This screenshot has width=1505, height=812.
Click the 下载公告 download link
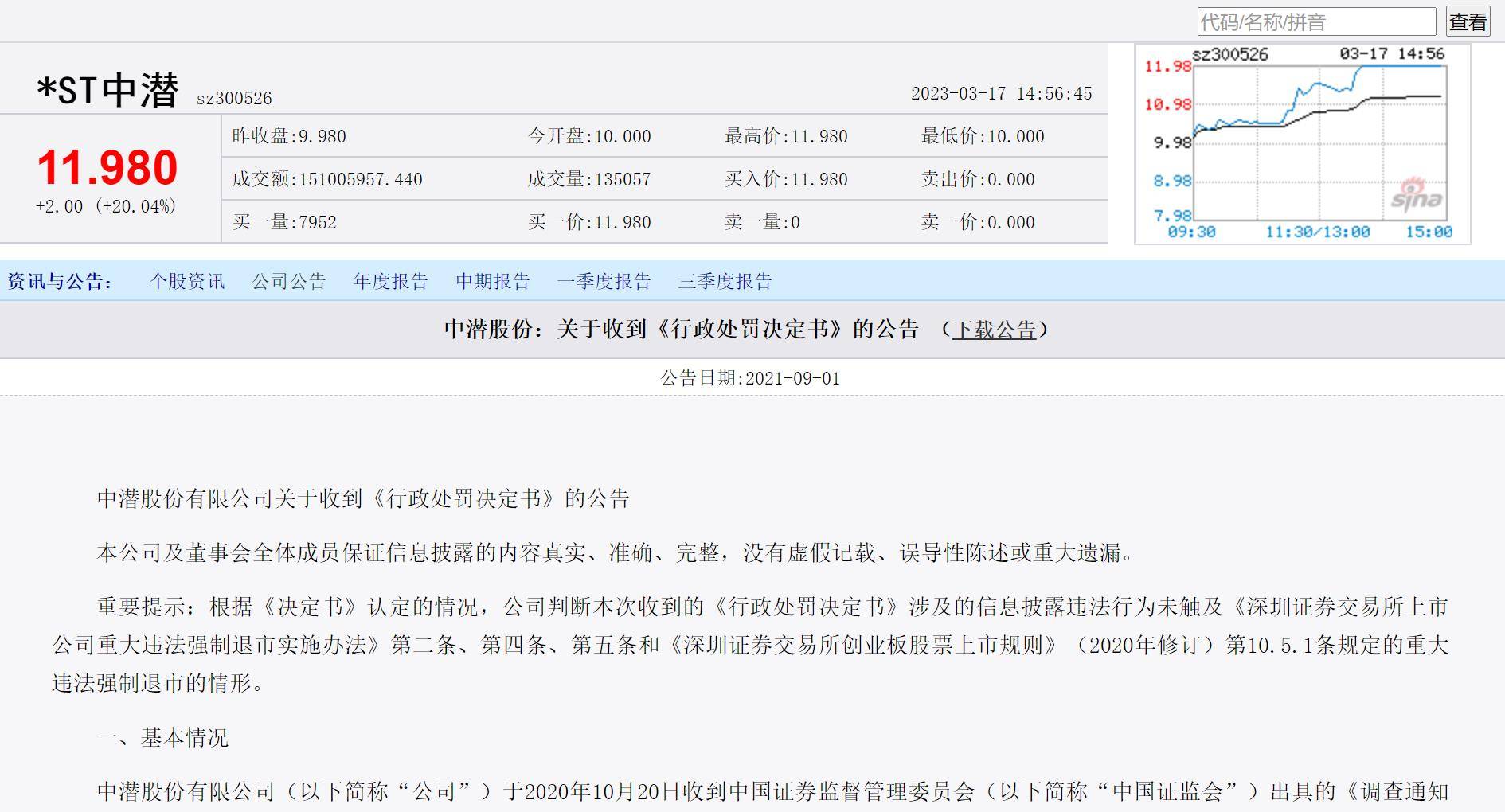pyautogui.click(x=995, y=329)
